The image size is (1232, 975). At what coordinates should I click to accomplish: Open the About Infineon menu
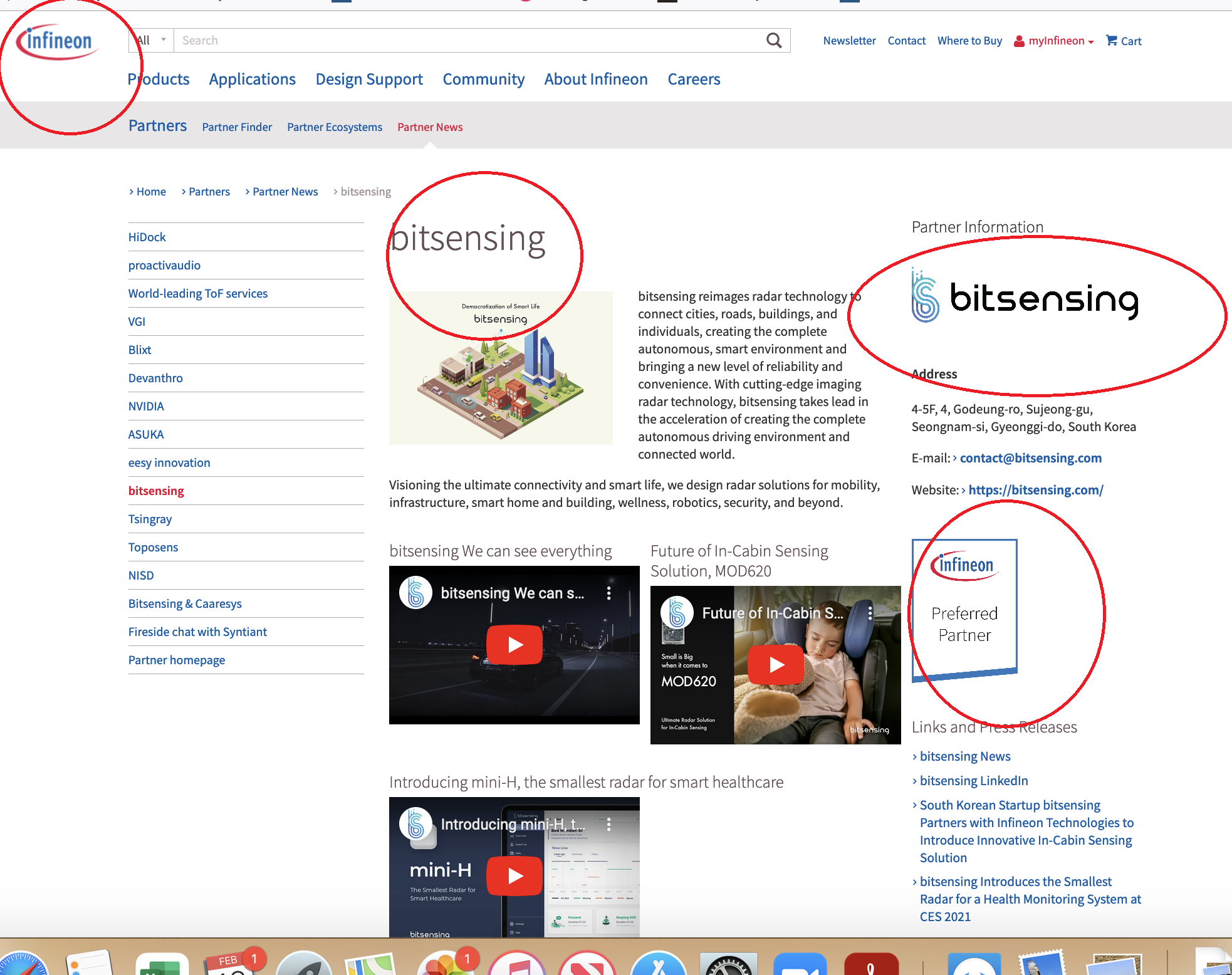[596, 79]
